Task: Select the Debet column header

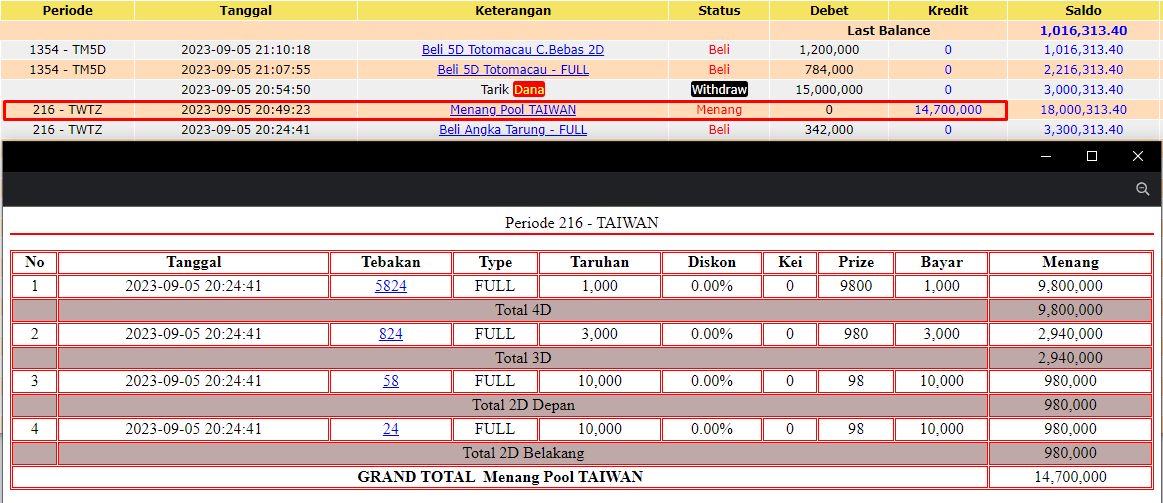Action: coord(828,10)
